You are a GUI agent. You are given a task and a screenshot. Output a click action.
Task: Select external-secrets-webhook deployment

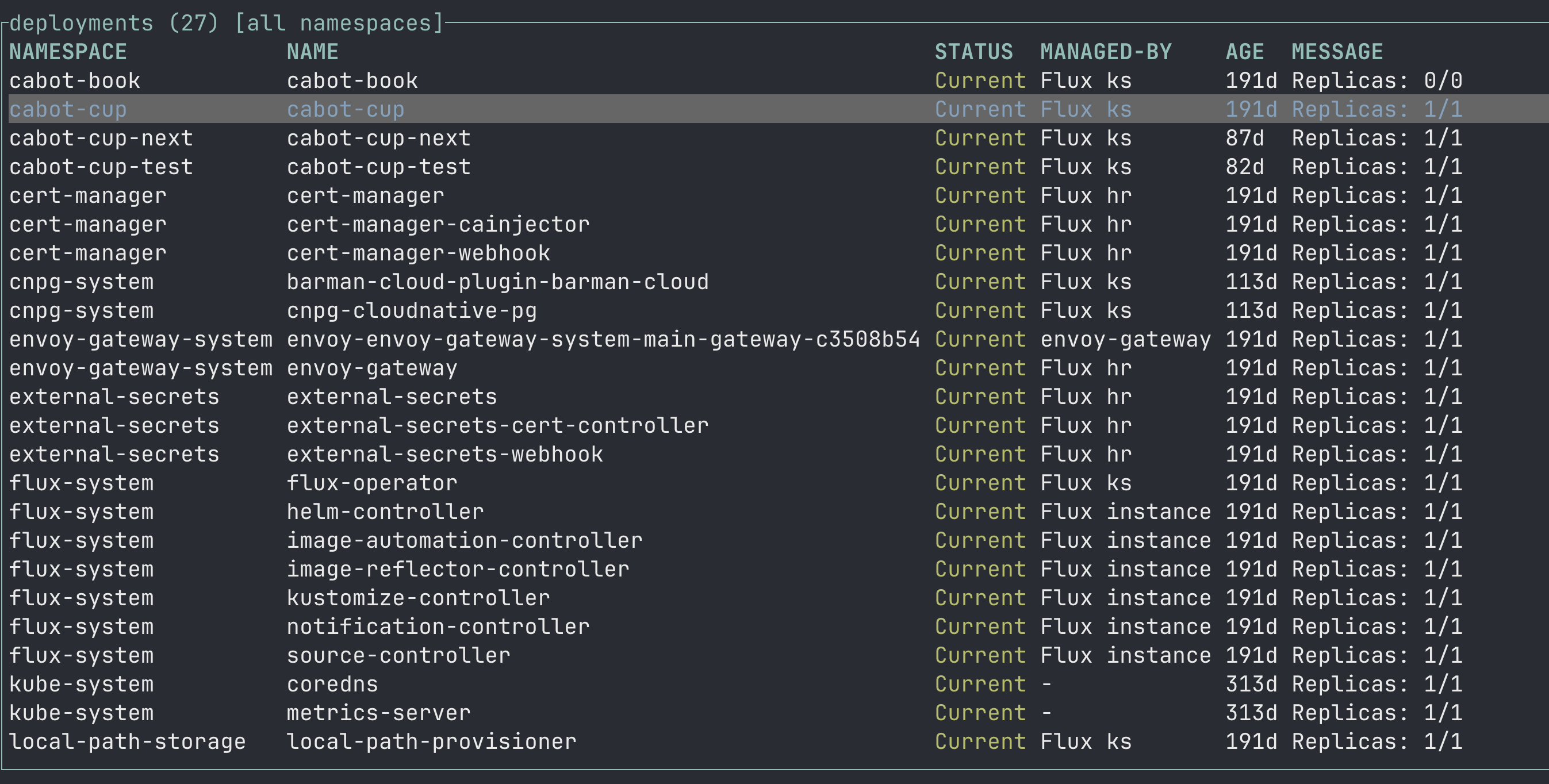(x=445, y=454)
